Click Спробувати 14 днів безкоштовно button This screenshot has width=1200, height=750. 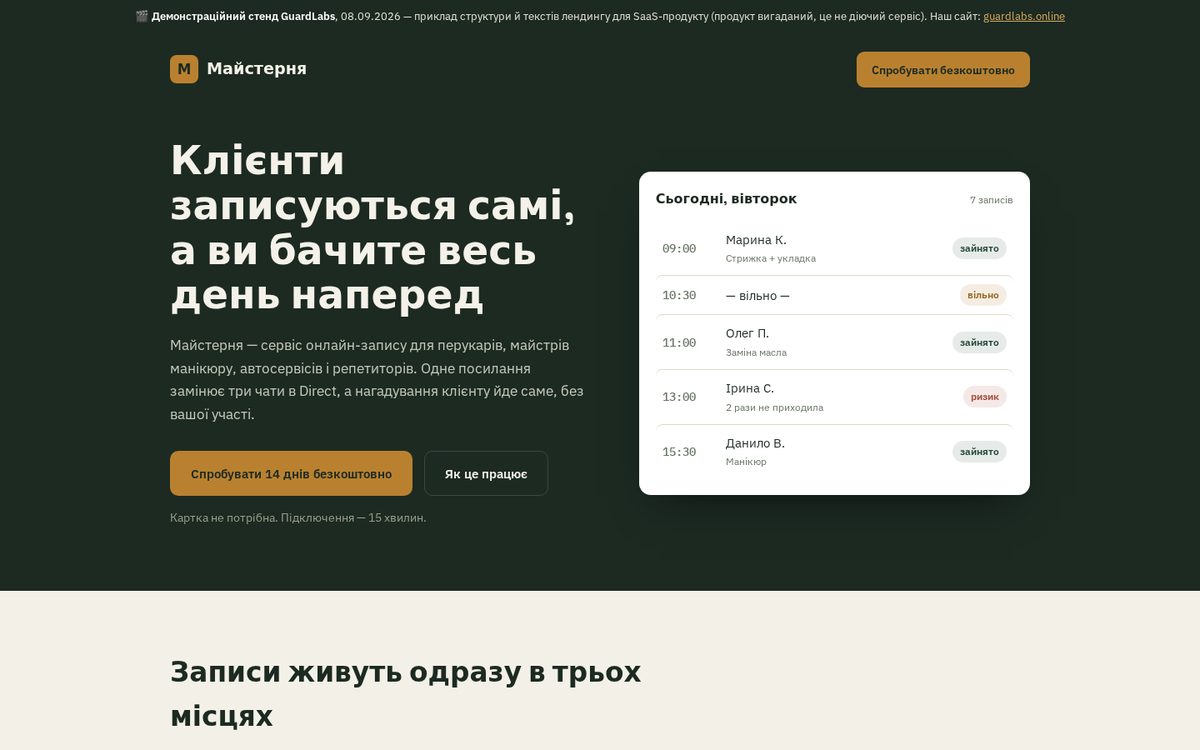click(x=291, y=473)
